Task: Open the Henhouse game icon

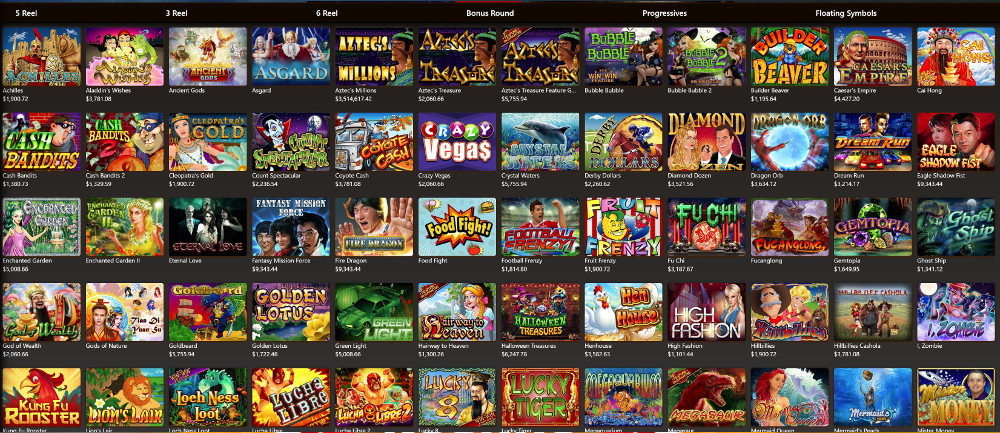Action: pos(624,312)
